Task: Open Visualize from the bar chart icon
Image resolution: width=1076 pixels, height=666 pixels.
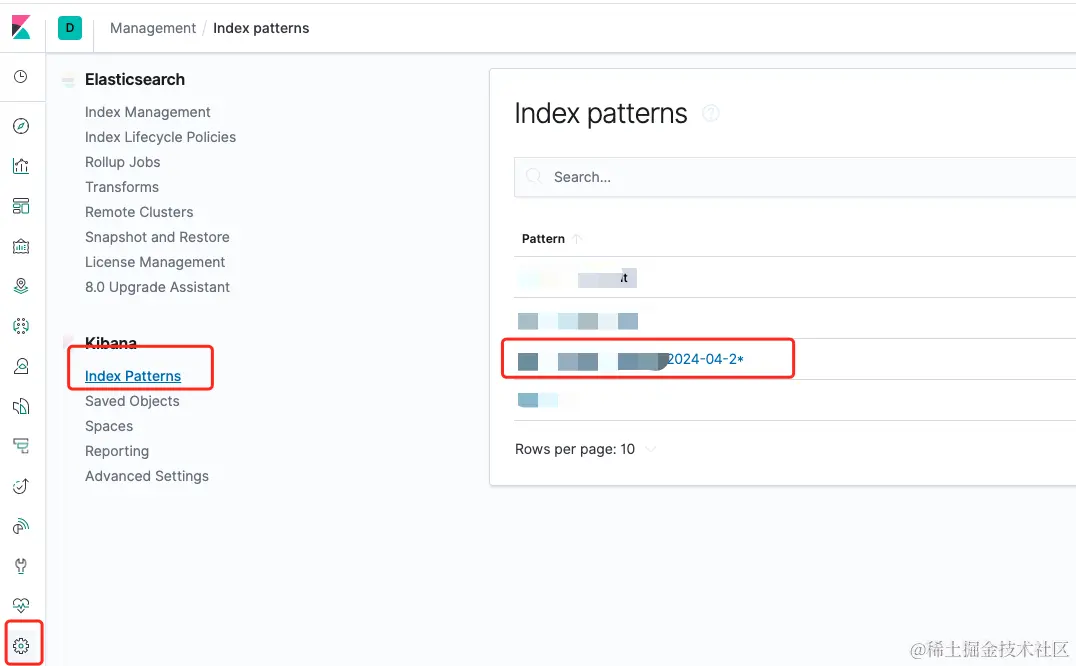Action: click(x=21, y=166)
